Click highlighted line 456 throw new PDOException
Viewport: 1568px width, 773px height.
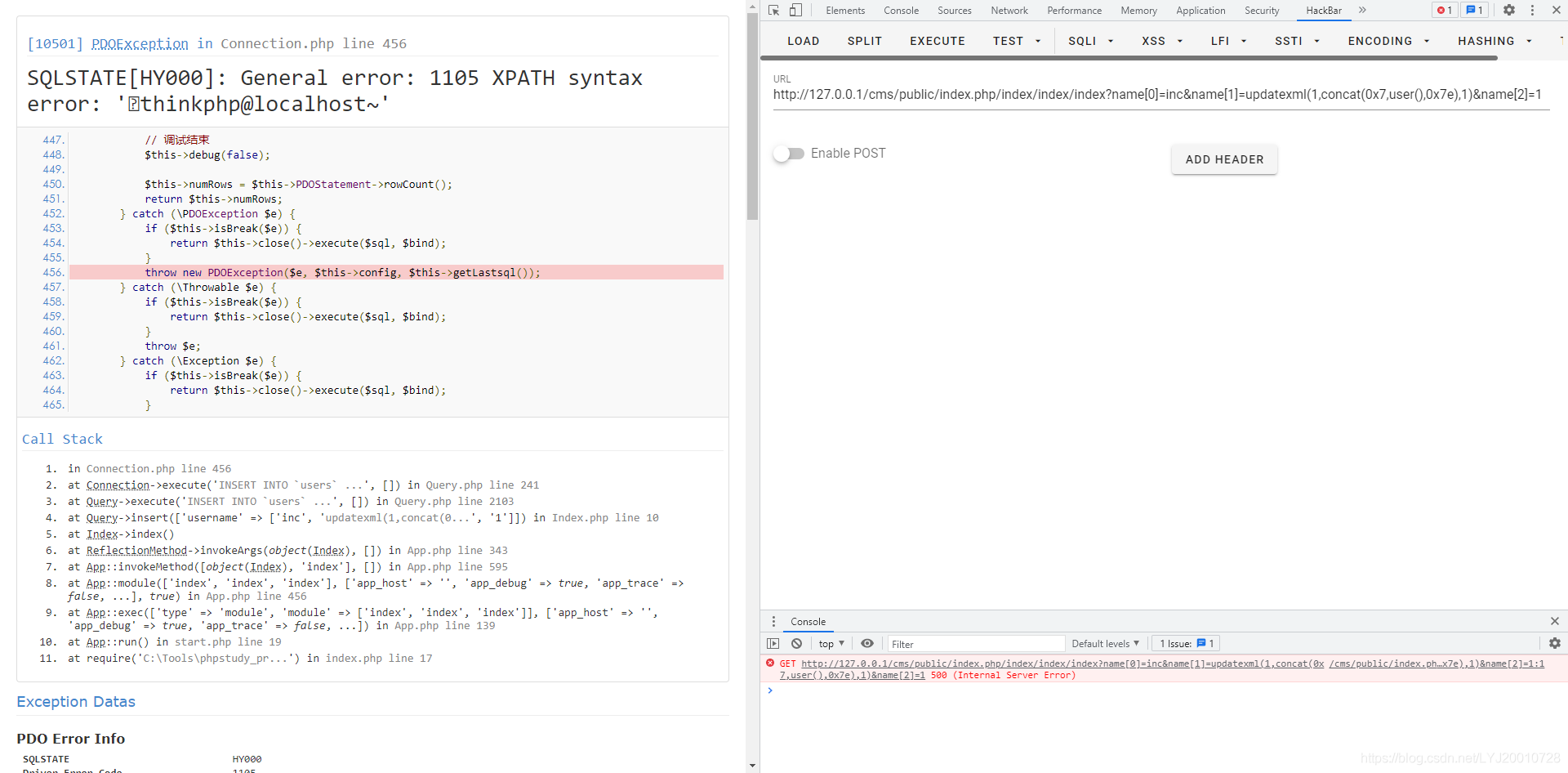396,273
